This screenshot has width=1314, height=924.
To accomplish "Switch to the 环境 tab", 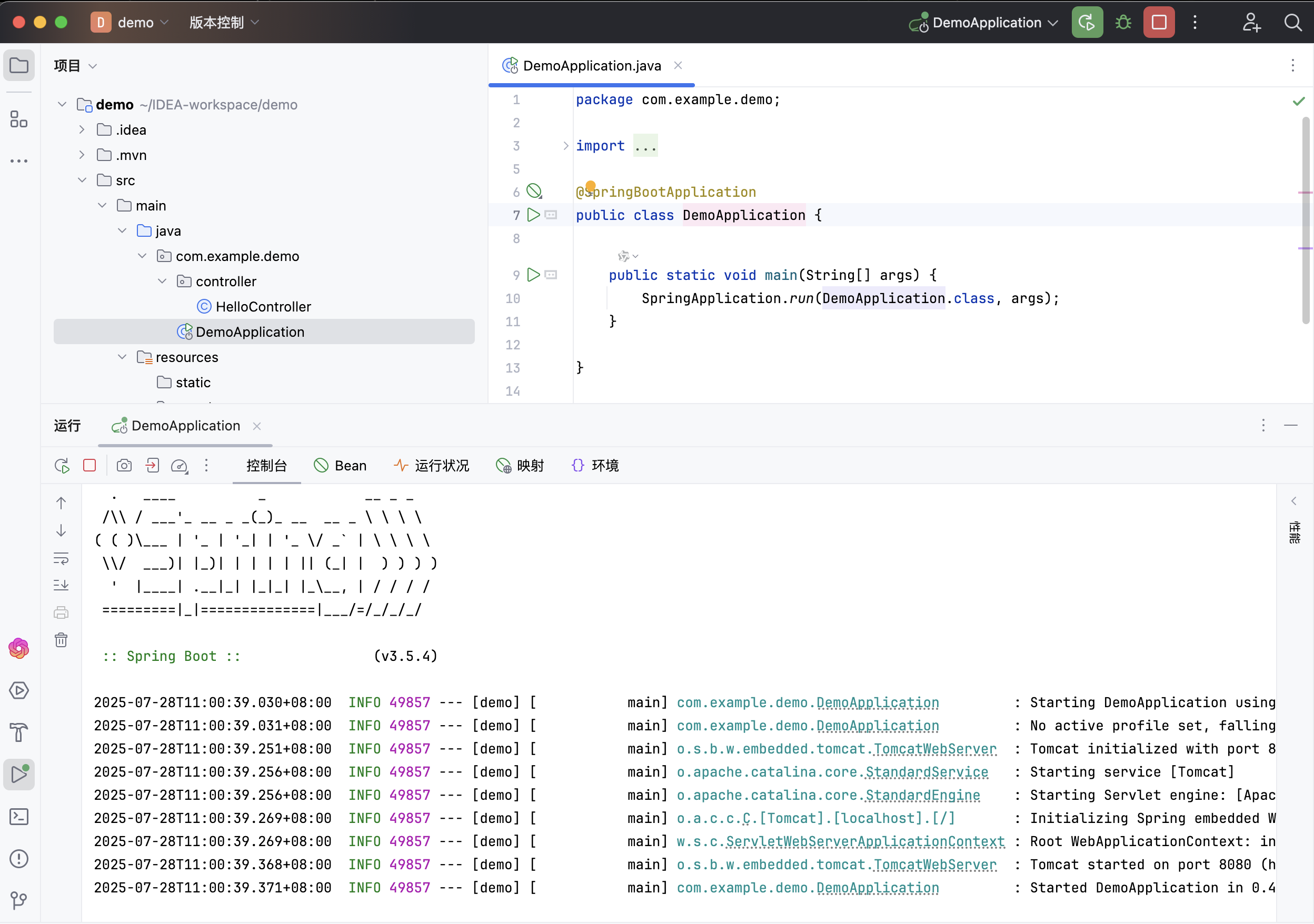I will click(x=595, y=465).
